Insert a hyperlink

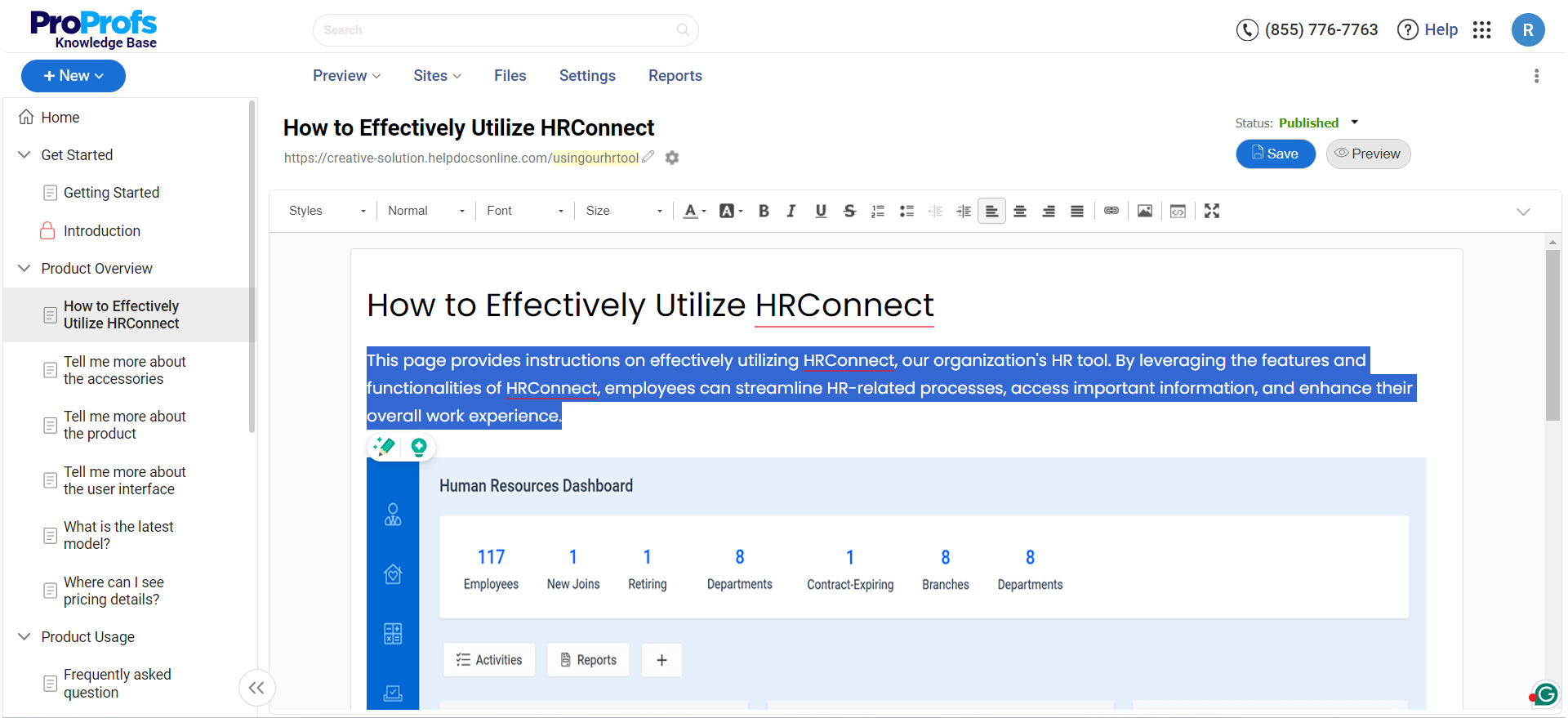click(x=1111, y=211)
